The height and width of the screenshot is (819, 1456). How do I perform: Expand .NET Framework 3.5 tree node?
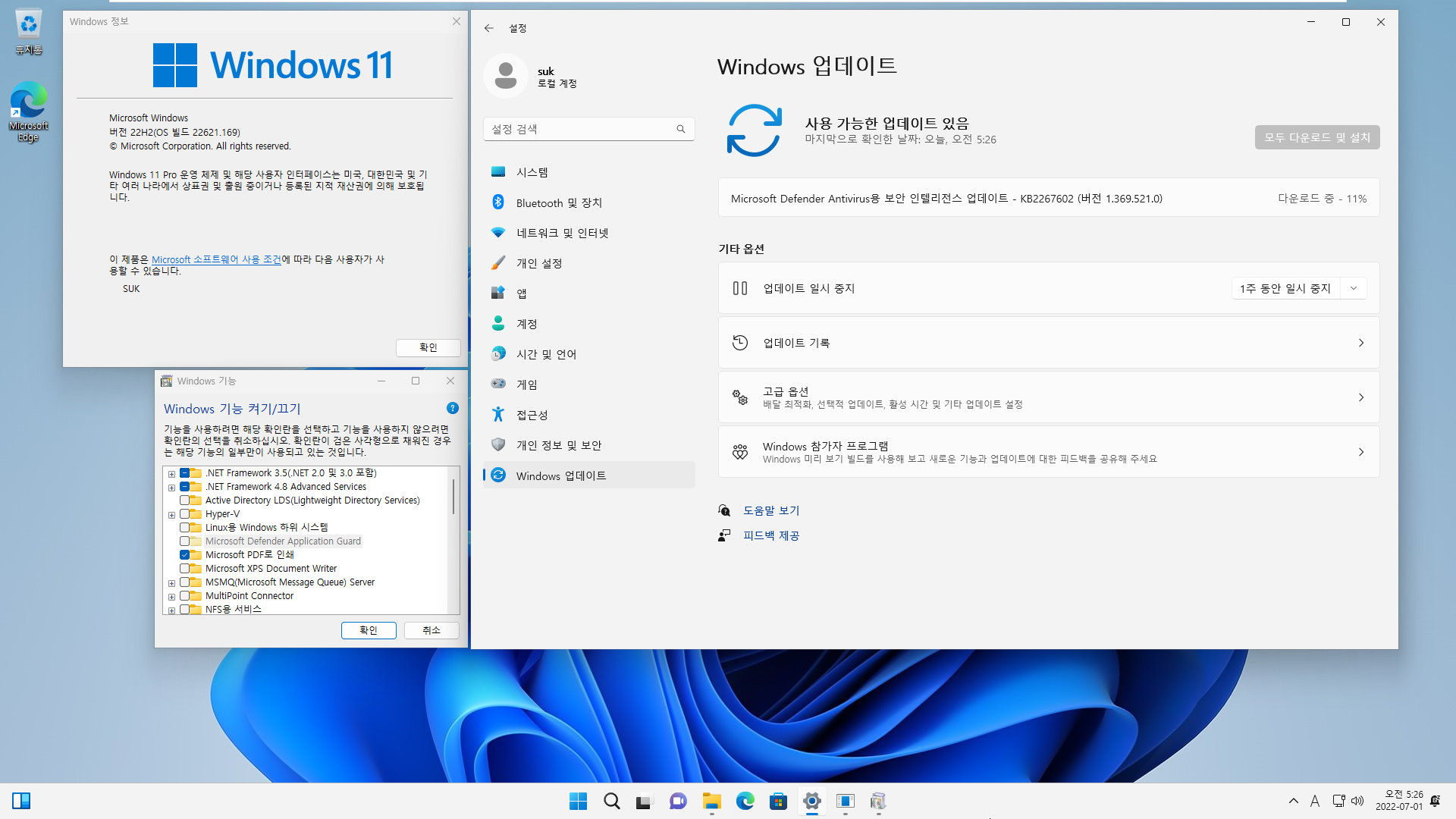pos(171,474)
